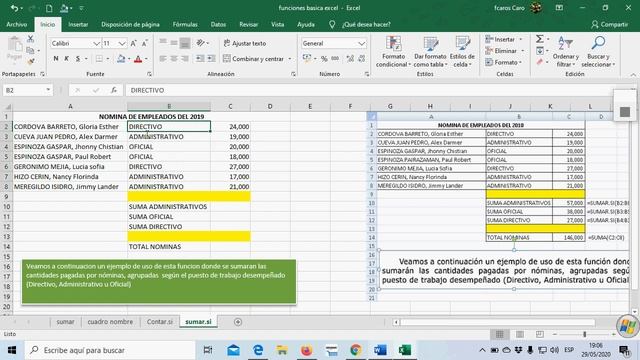The height and width of the screenshot is (360, 640).
Task: Apply thousands separator style icon
Action: tap(335, 59)
